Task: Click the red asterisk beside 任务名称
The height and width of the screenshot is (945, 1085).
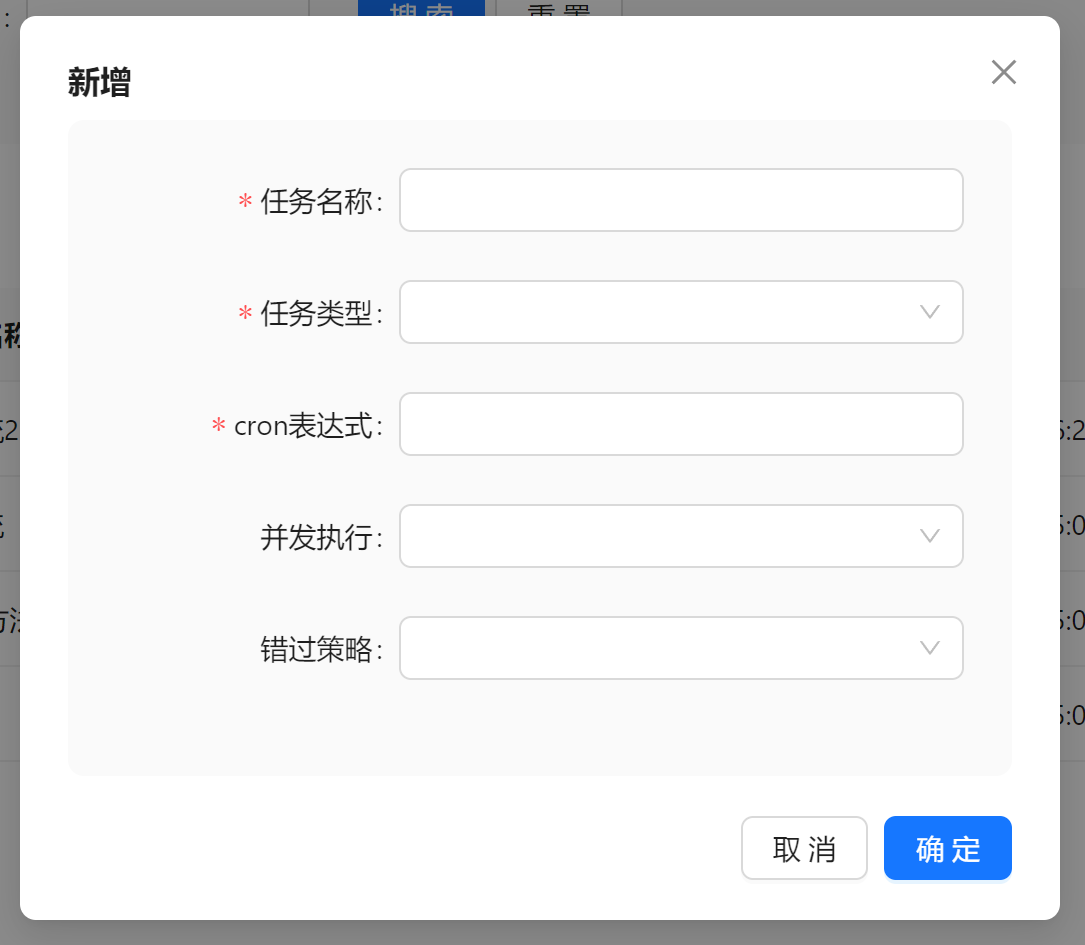Action: (244, 203)
